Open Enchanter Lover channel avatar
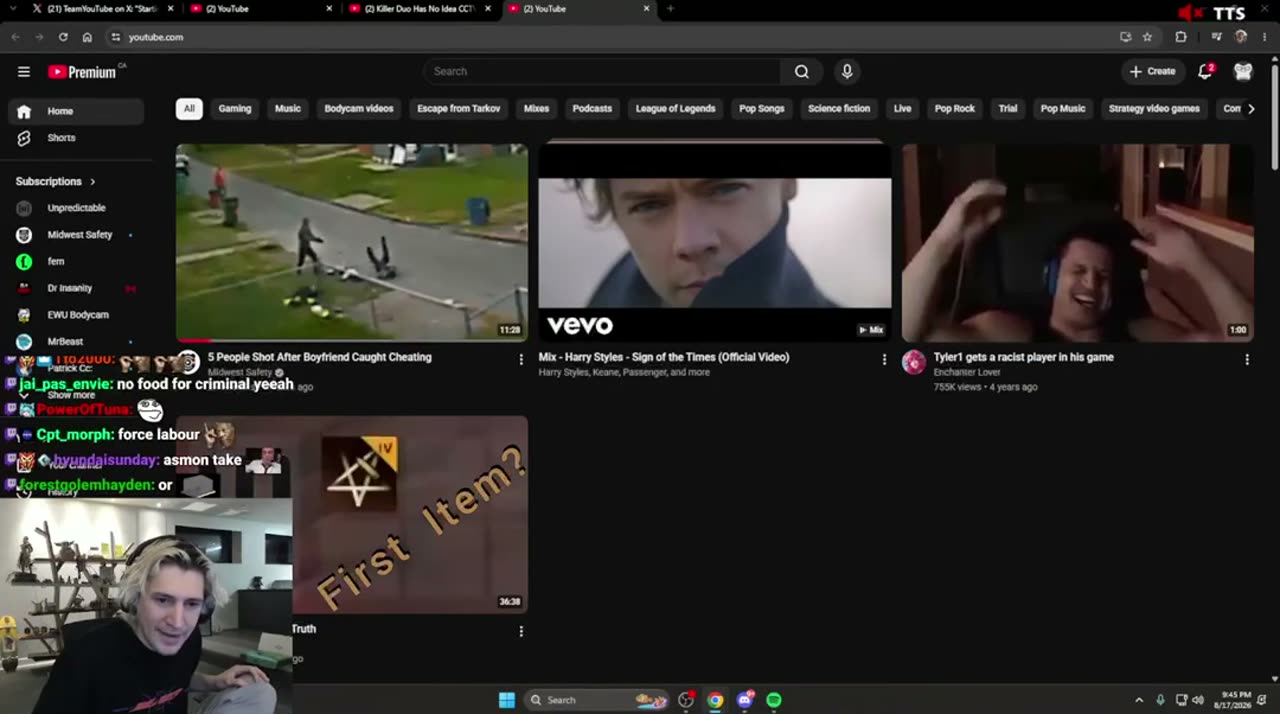Image resolution: width=1280 pixels, height=714 pixels. (x=914, y=362)
